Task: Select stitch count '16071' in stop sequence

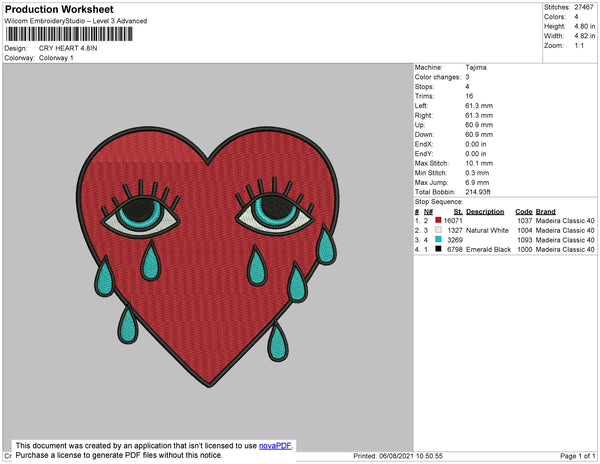Action: pyautogui.click(x=453, y=221)
